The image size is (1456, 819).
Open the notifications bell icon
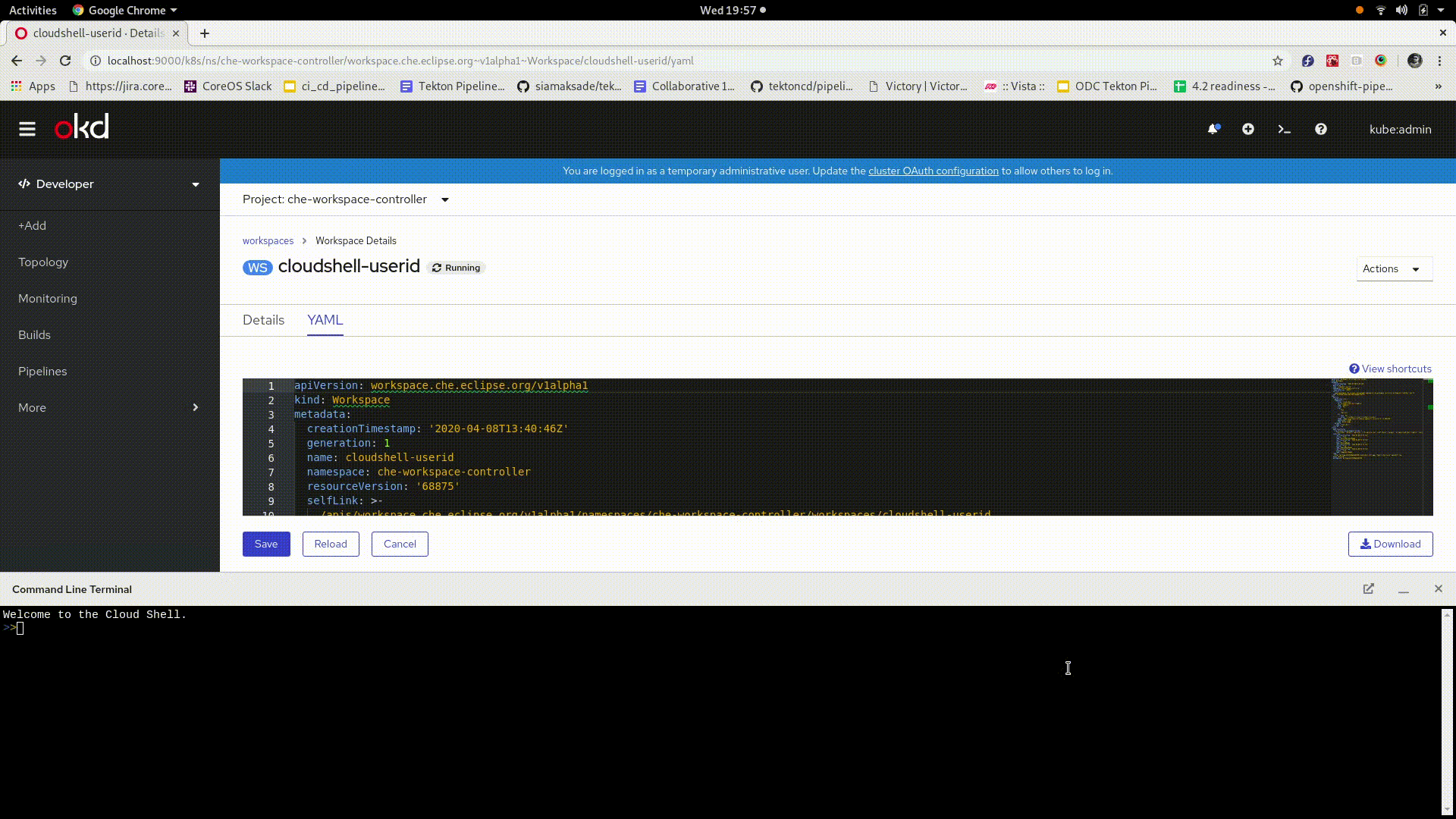(x=1213, y=129)
